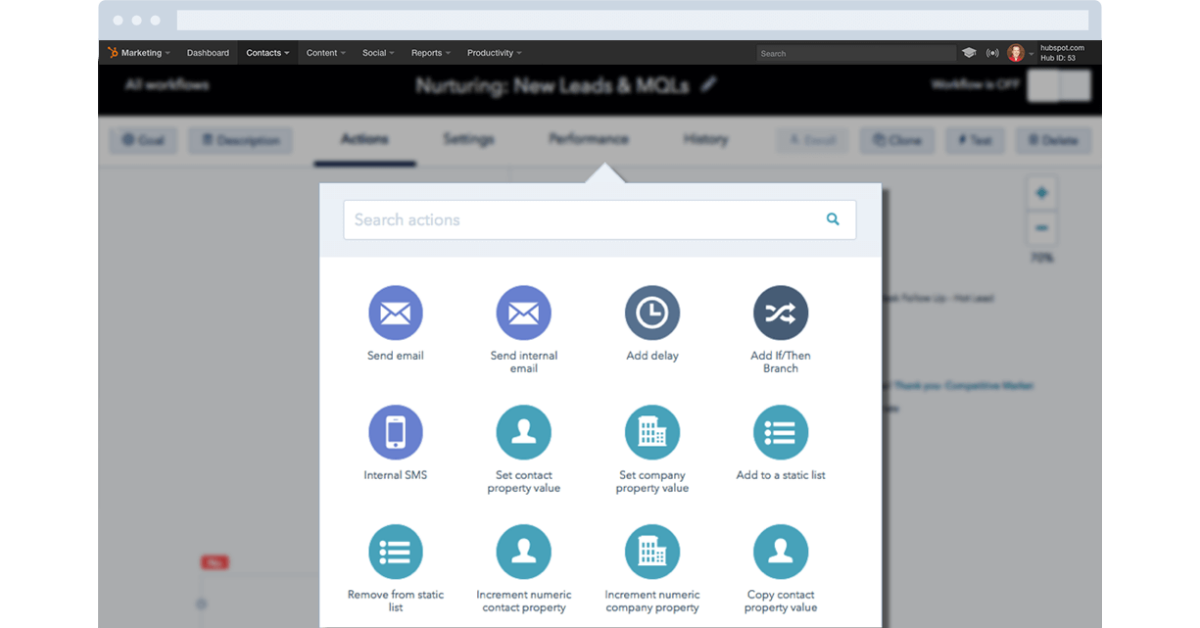The image size is (1200, 628).
Task: Switch to the Actions tab
Action: coord(364,139)
